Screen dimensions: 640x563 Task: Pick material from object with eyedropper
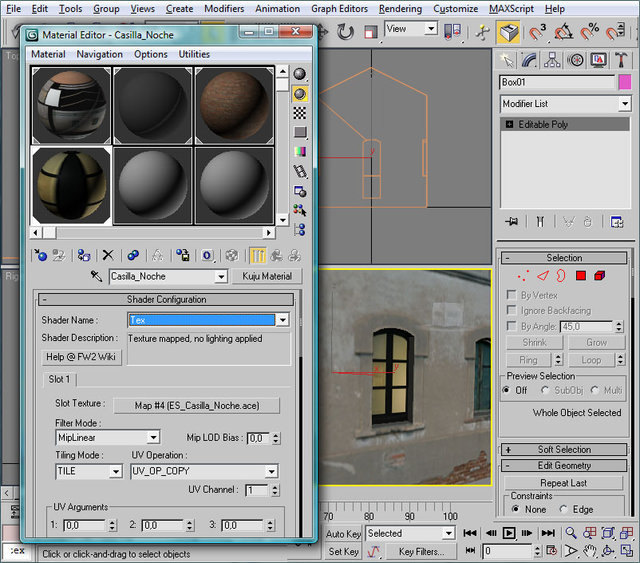point(97,276)
